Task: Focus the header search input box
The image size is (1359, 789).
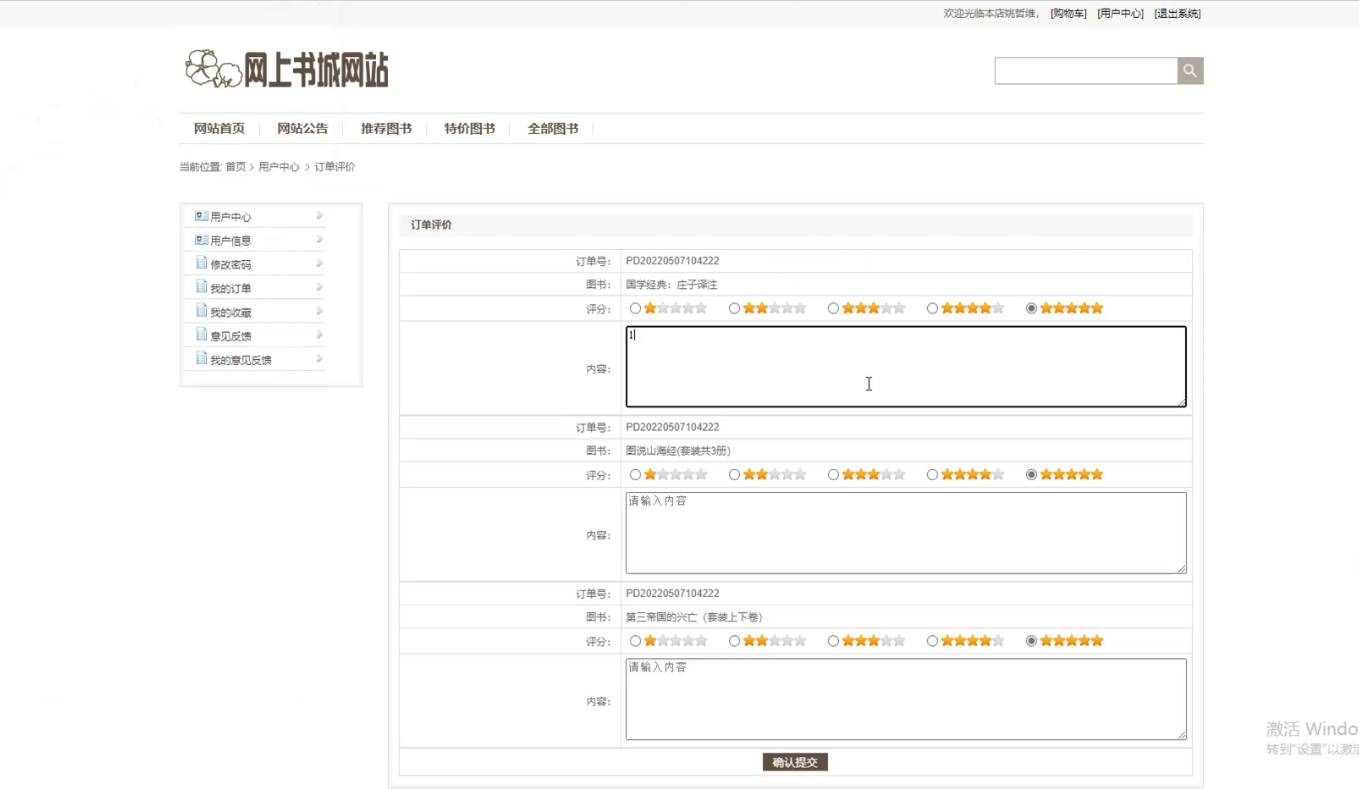Action: click(1086, 71)
